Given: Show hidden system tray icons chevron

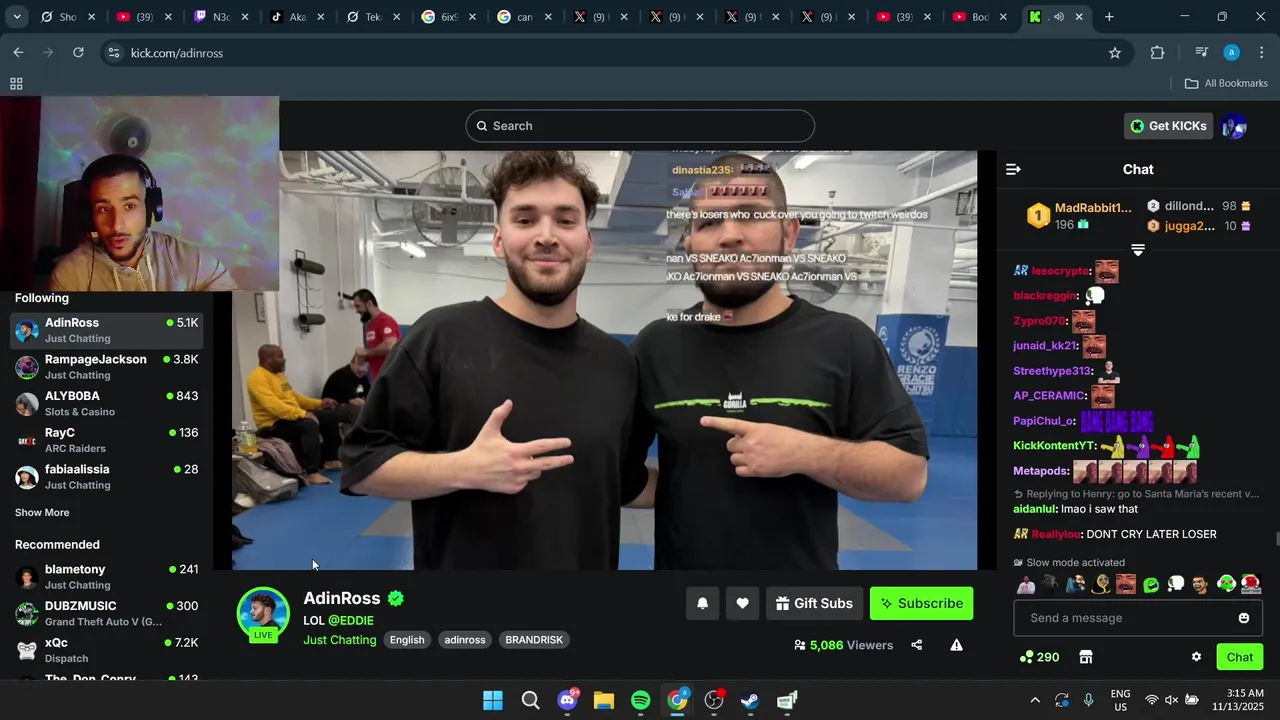Looking at the screenshot, I should point(1035,700).
